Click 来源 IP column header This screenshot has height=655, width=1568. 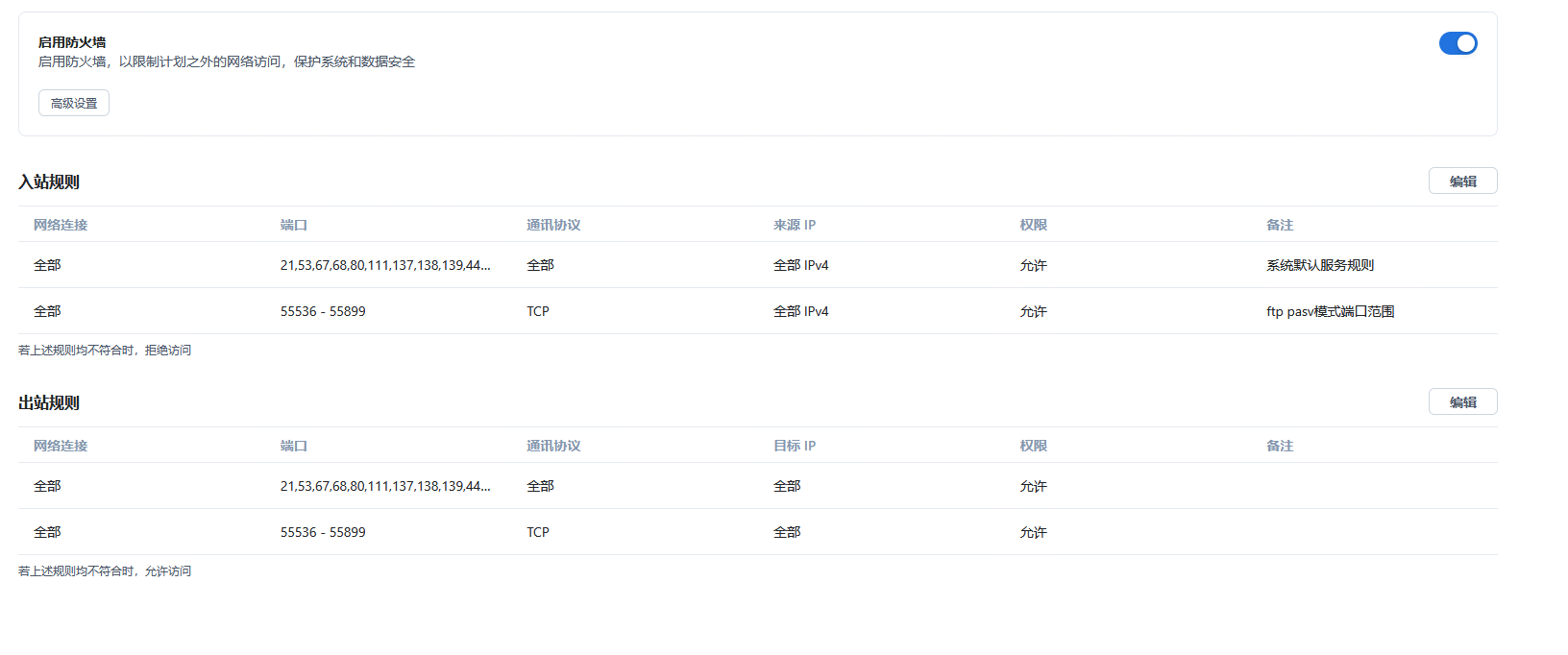coord(795,225)
